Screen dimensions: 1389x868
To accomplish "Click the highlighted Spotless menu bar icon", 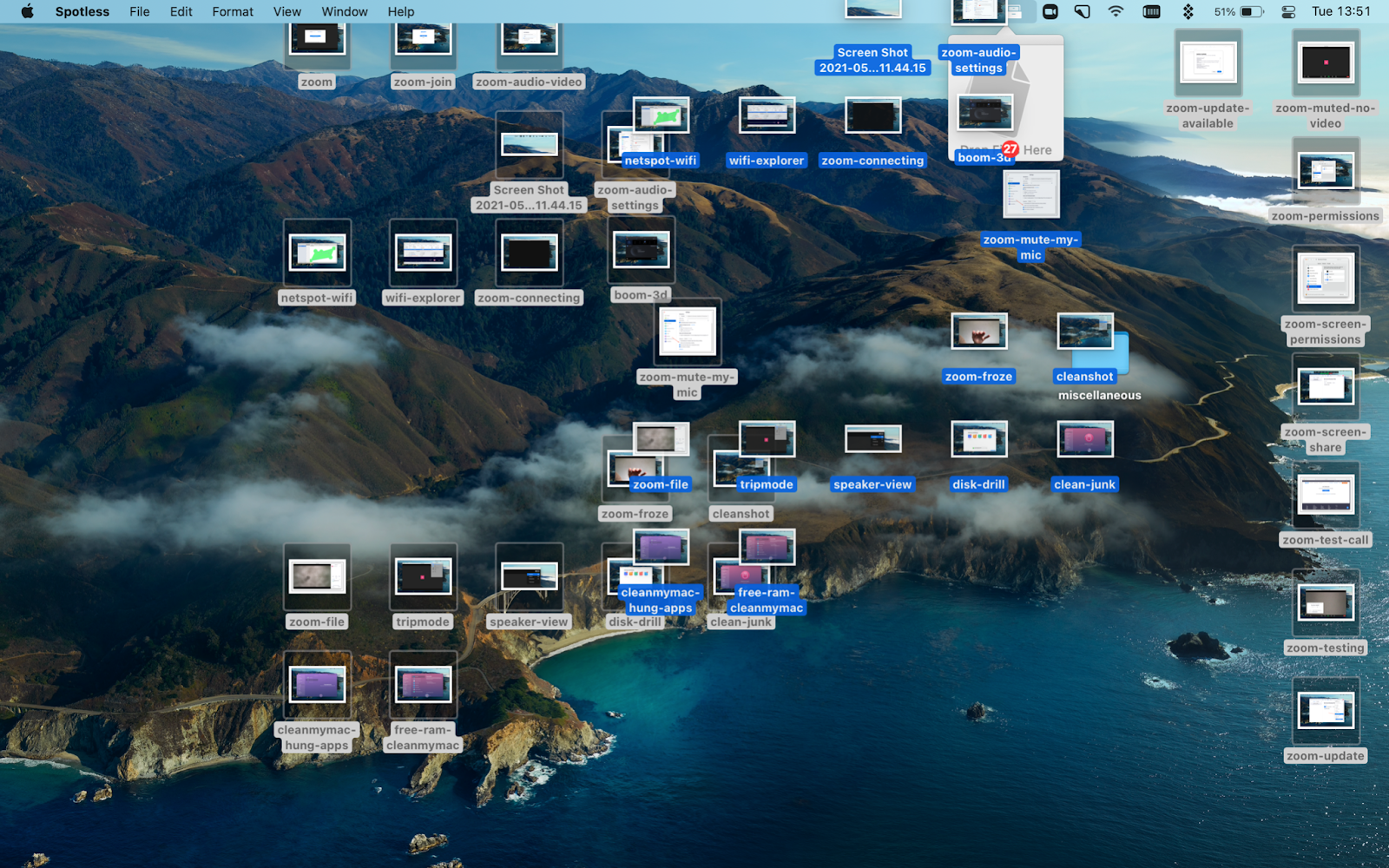I will click(x=1015, y=11).
